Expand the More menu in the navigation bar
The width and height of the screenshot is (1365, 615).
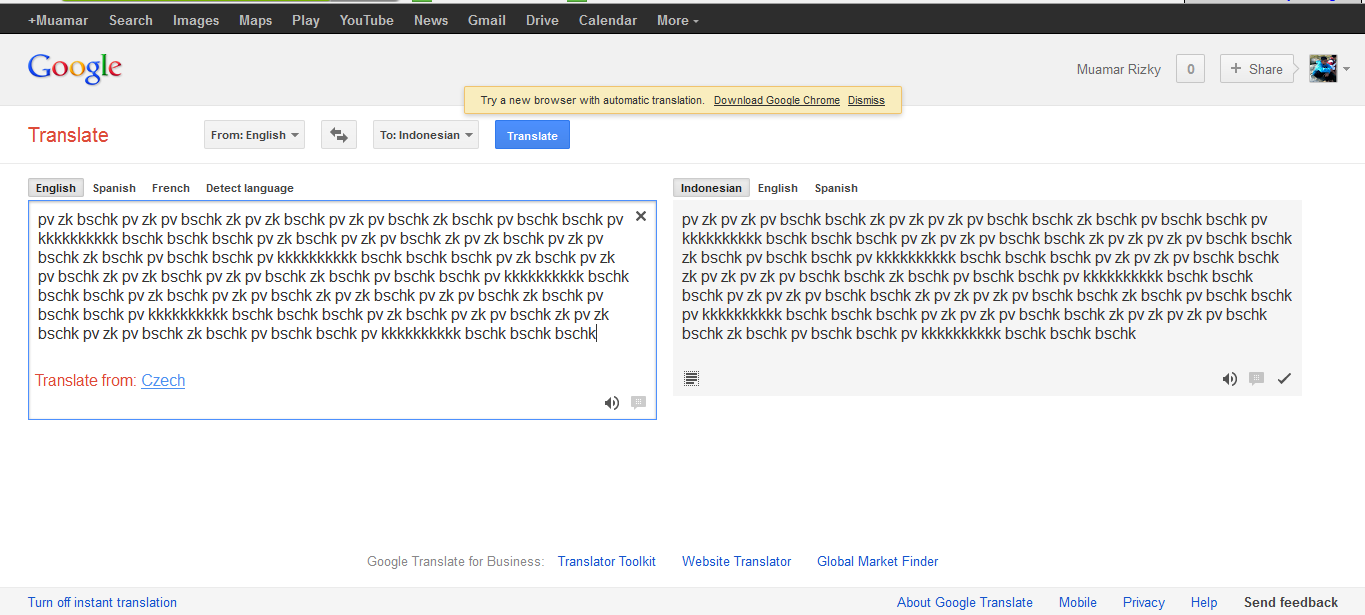[677, 19]
